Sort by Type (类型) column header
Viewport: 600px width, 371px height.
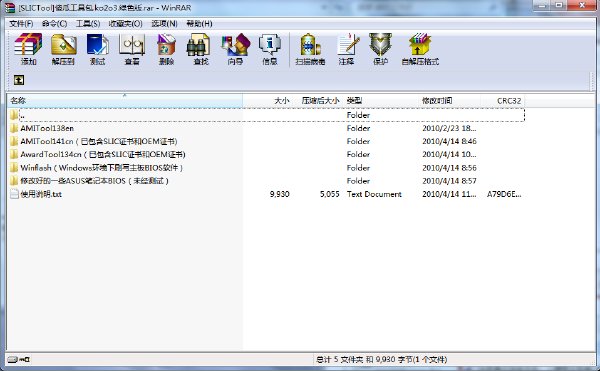click(x=380, y=101)
